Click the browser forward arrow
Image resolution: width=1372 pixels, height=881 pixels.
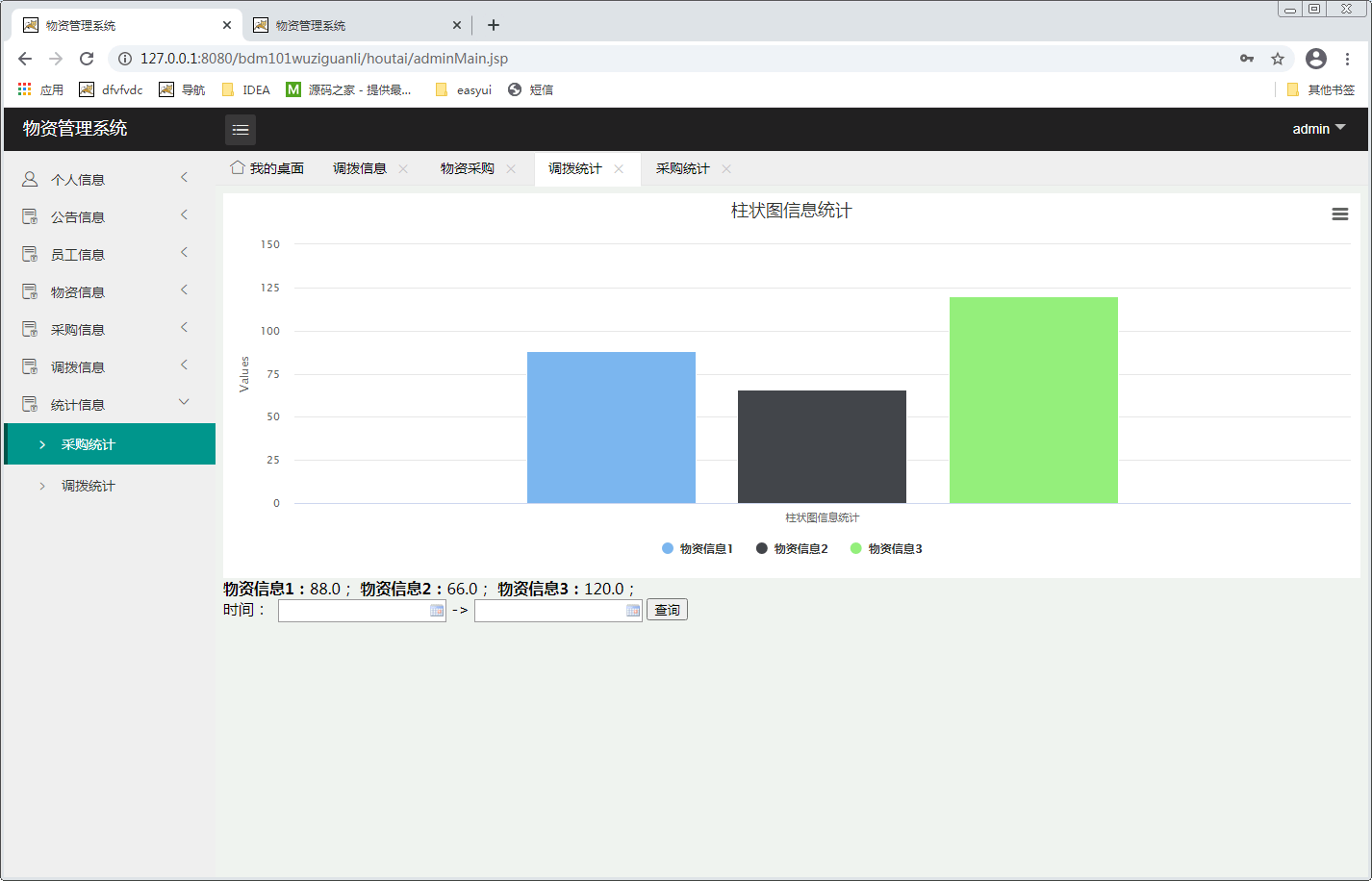(x=56, y=59)
